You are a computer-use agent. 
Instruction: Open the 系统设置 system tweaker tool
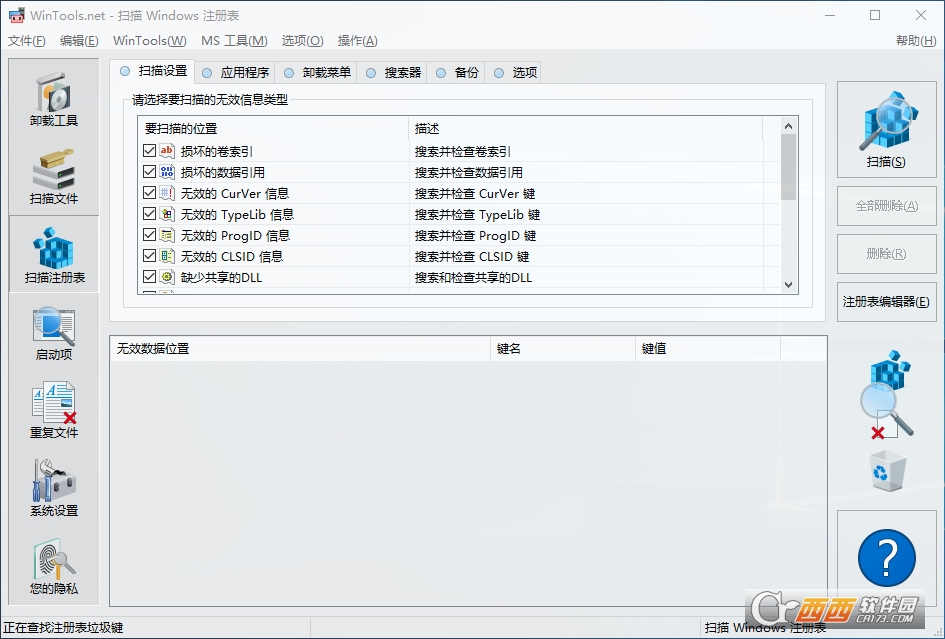pyautogui.click(x=54, y=489)
